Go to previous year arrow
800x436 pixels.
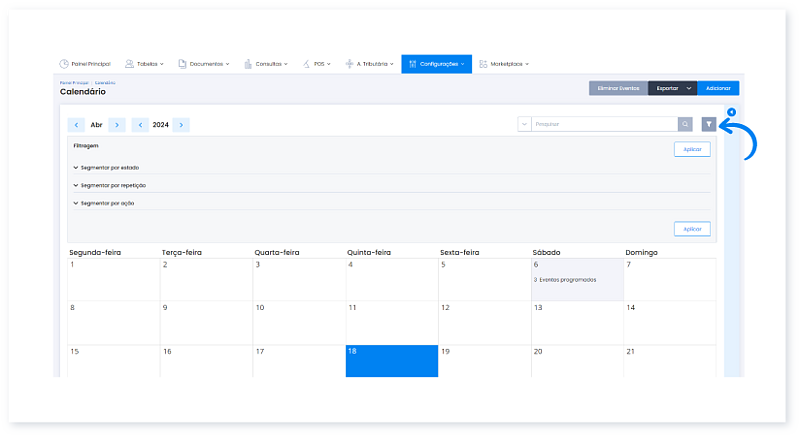140,125
